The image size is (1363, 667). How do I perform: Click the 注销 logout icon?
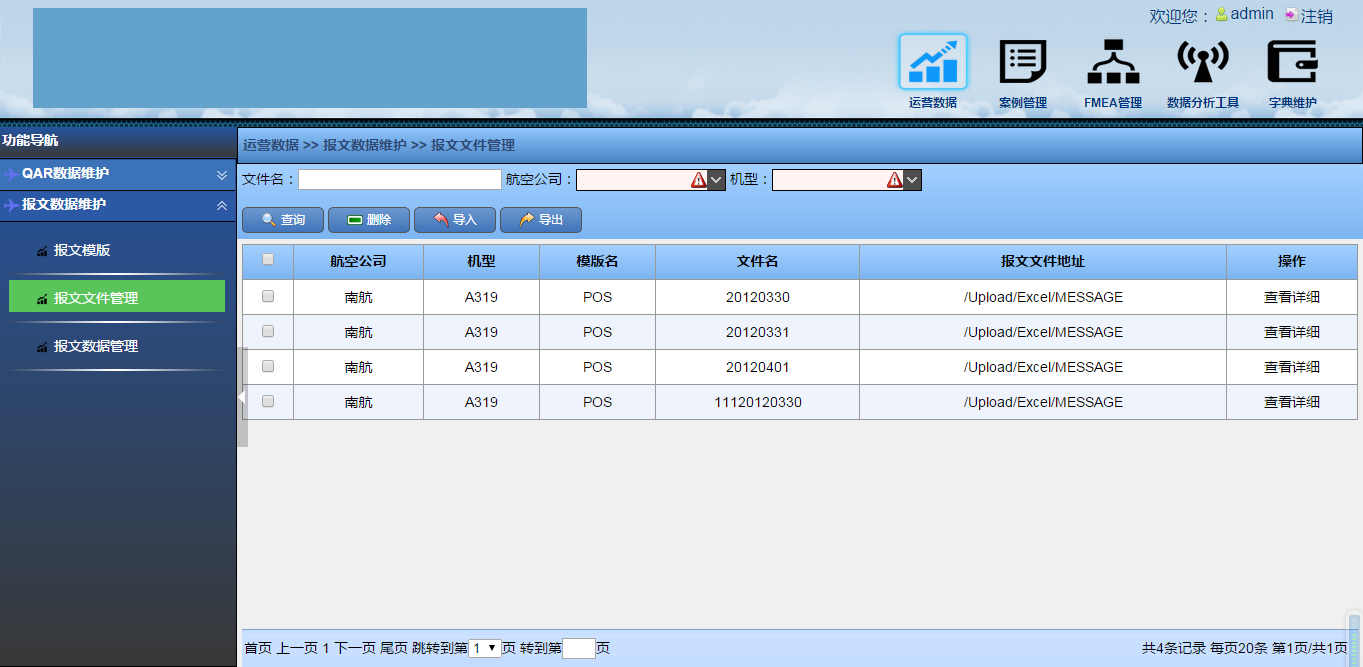(x=1292, y=15)
